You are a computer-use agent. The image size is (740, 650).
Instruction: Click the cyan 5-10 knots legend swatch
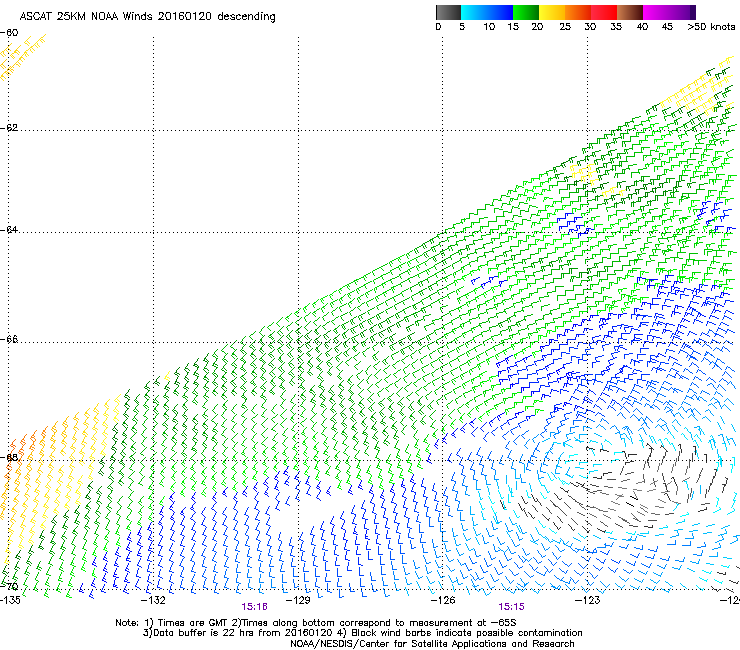coord(474,12)
